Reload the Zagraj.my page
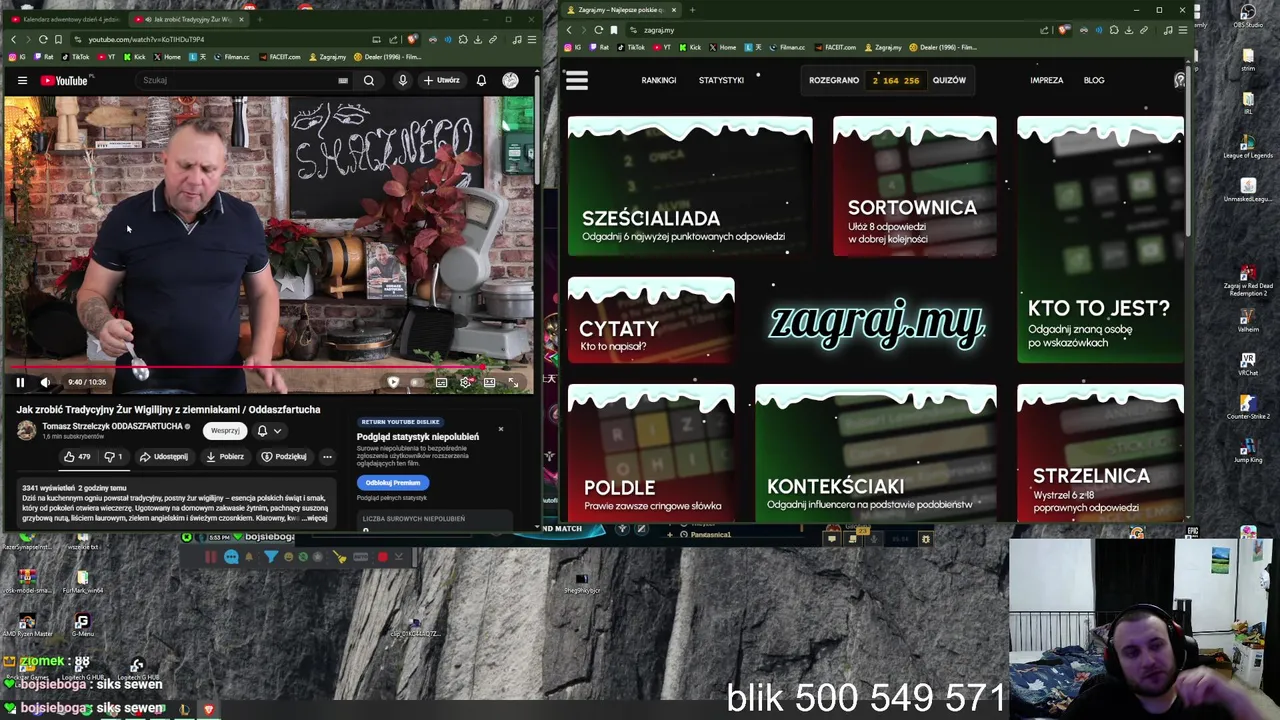The width and height of the screenshot is (1280, 720). [x=598, y=30]
